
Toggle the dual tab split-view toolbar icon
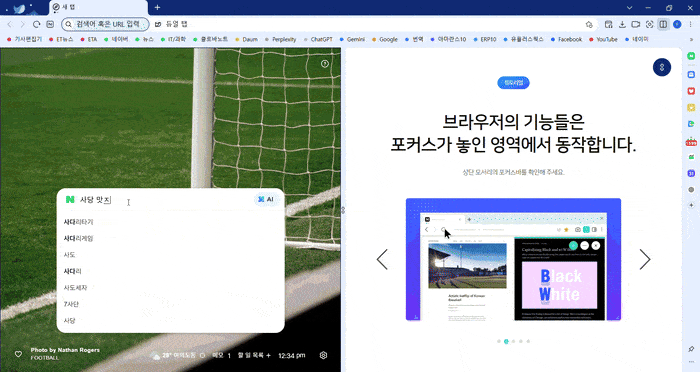click(663, 24)
